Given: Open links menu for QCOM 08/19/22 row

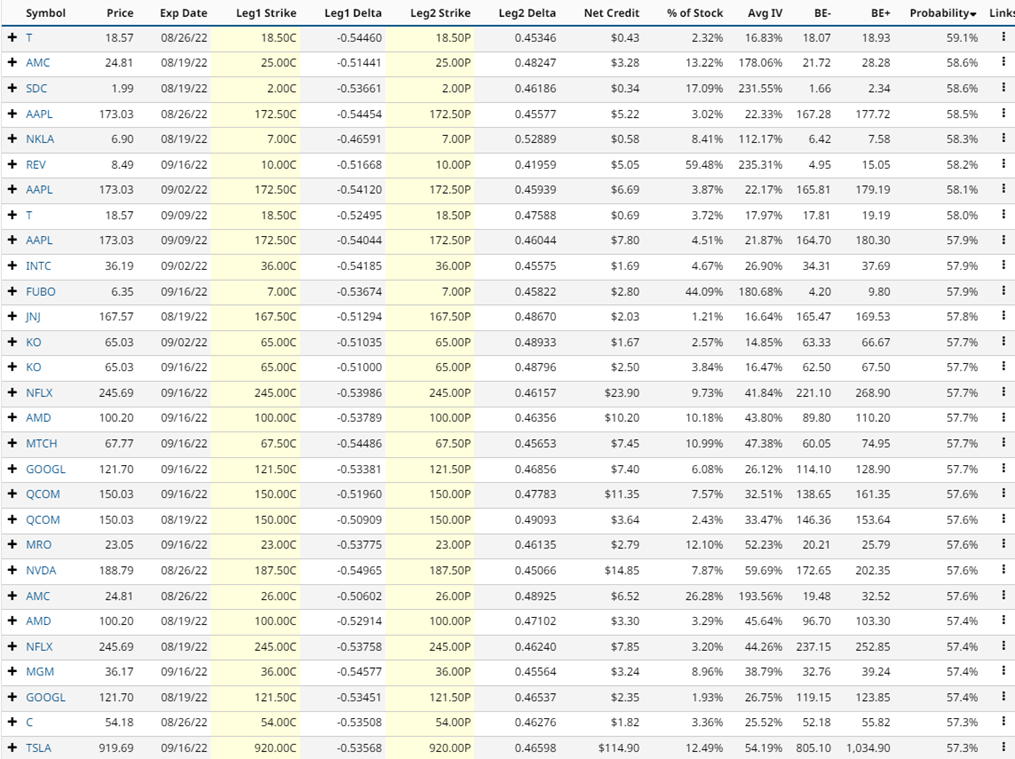Looking at the screenshot, I should tap(1003, 519).
